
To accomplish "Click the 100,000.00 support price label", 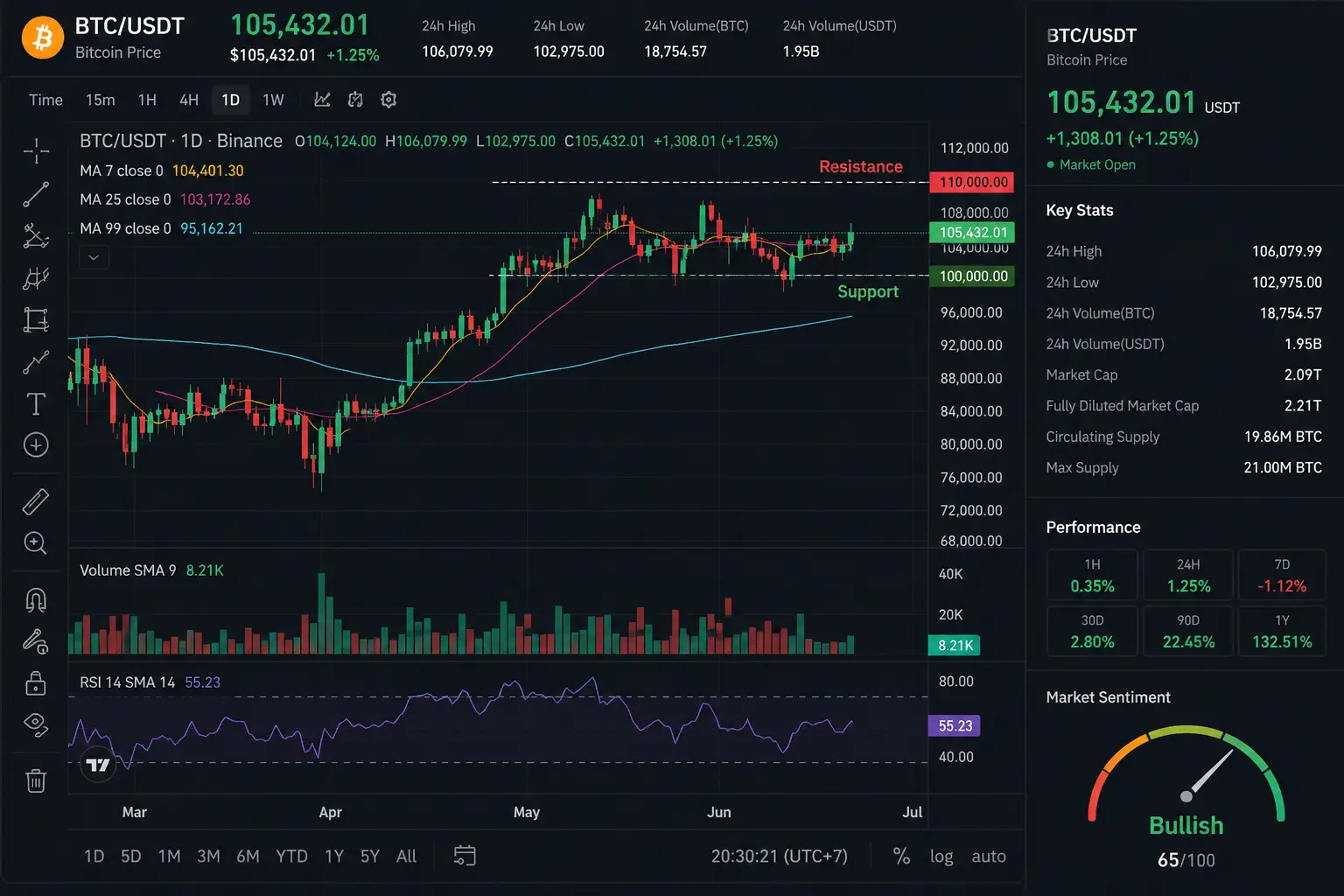I will [x=972, y=276].
